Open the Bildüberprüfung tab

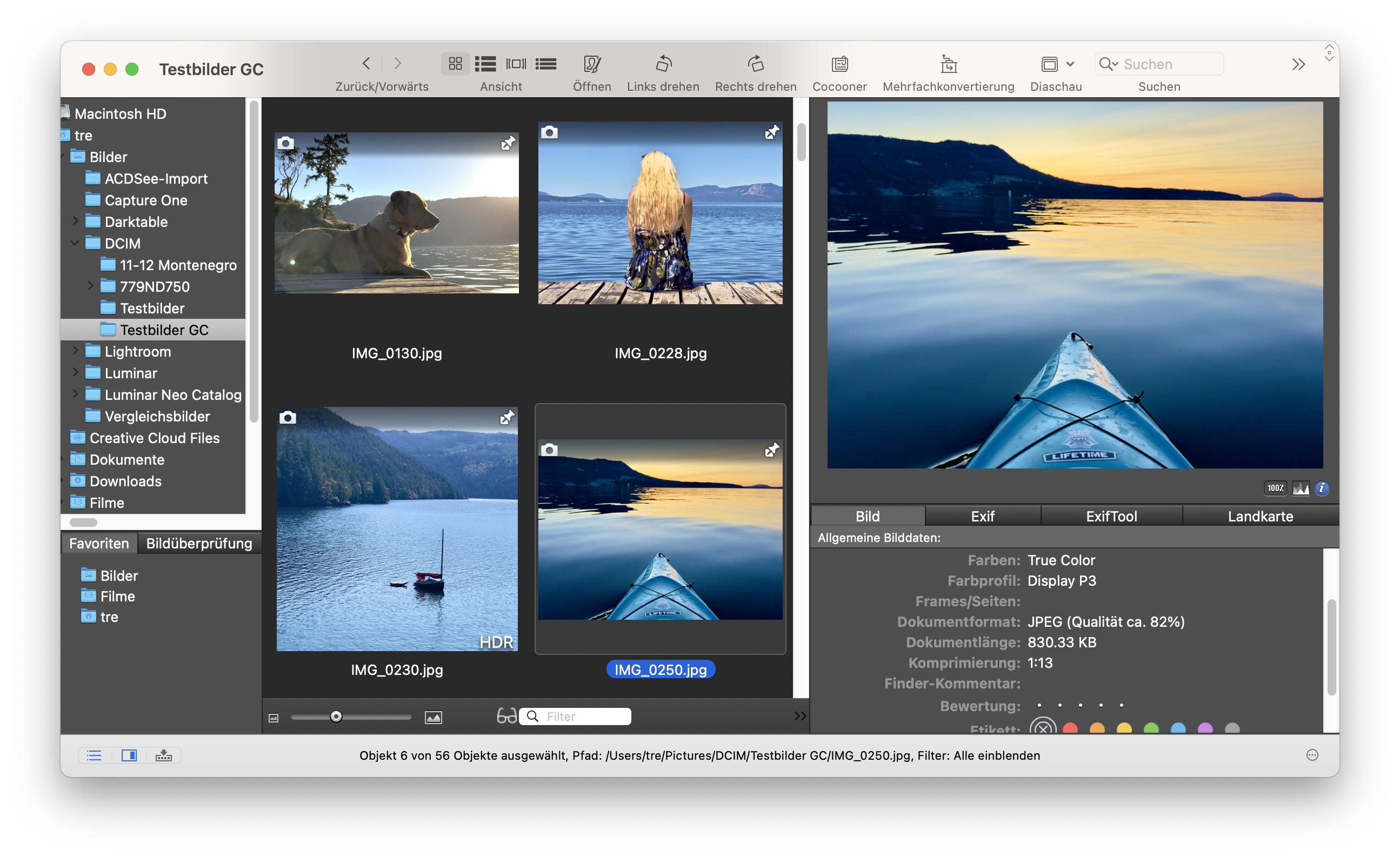(199, 543)
